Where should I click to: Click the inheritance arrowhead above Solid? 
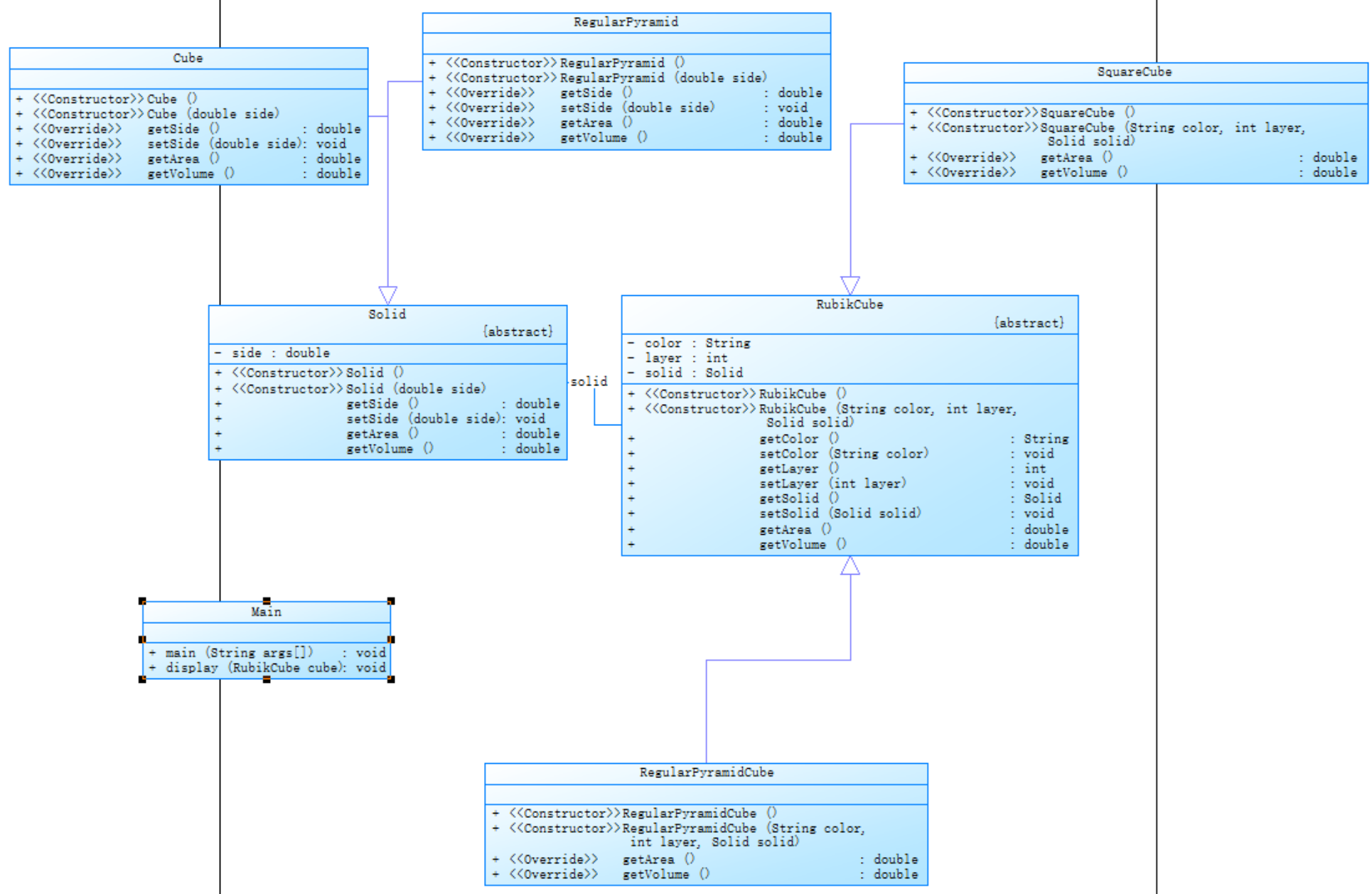tap(387, 295)
